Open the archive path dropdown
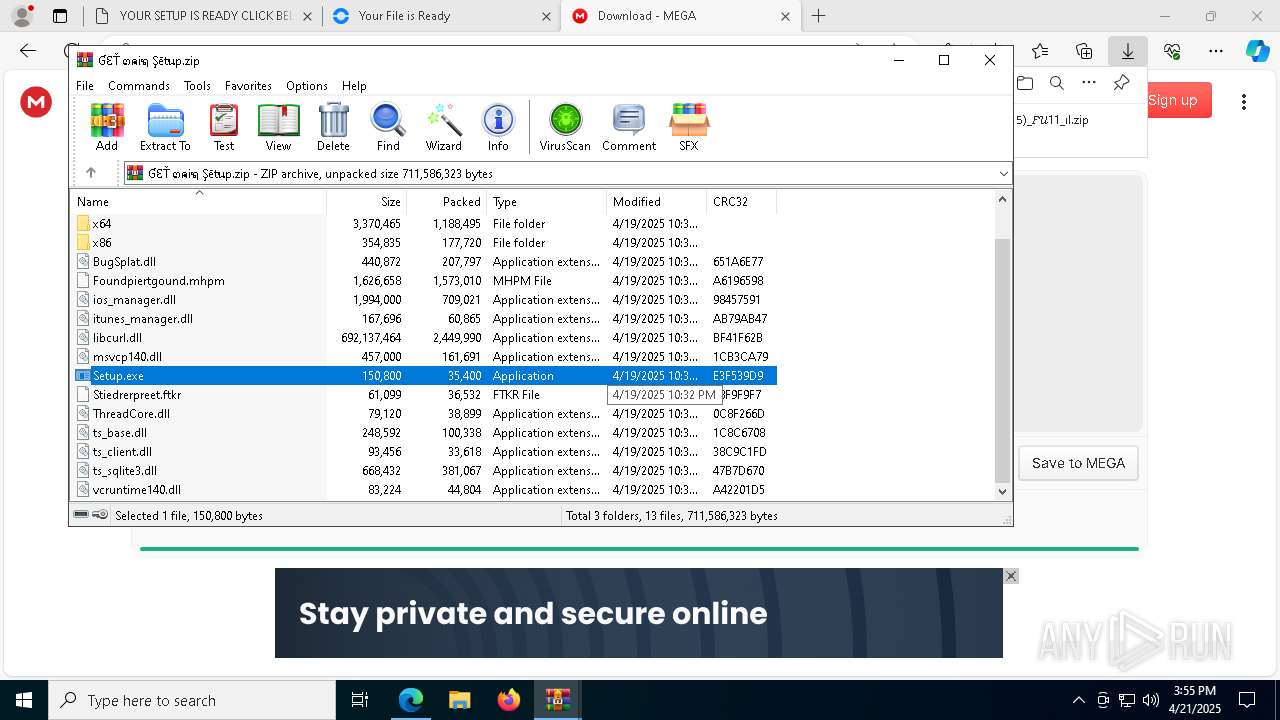Image resolution: width=1280 pixels, height=720 pixels. pos(1003,173)
